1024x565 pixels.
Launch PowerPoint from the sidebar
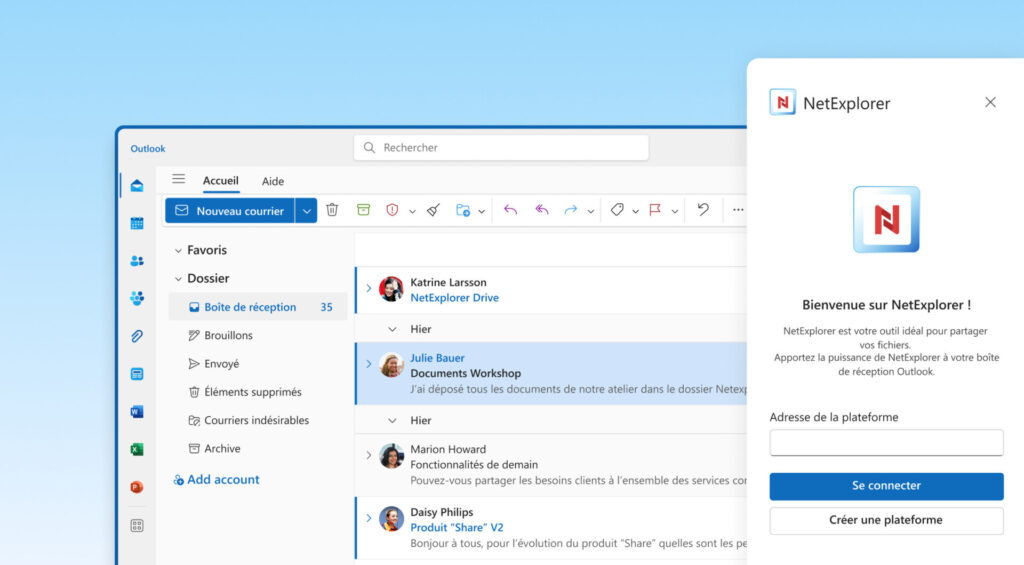tap(136, 487)
